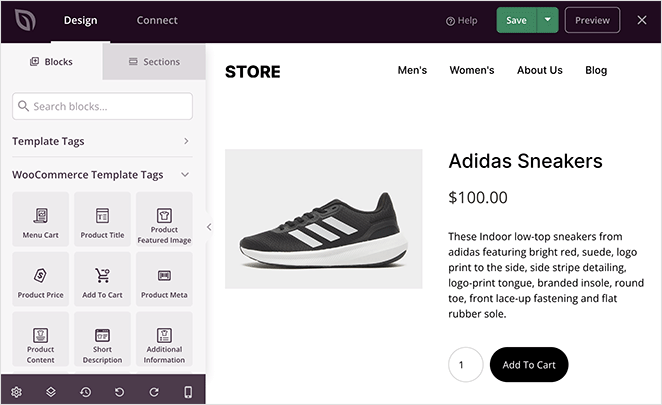Click the undo arrow icon

(119, 392)
